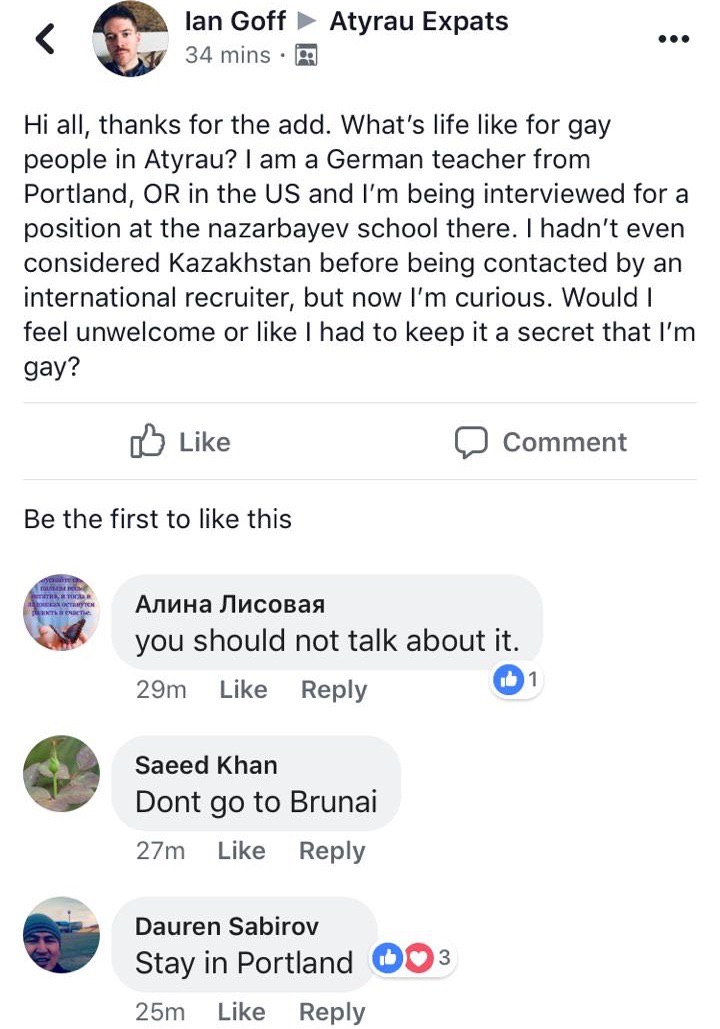Open Ian Goff's profile name link

235,21
